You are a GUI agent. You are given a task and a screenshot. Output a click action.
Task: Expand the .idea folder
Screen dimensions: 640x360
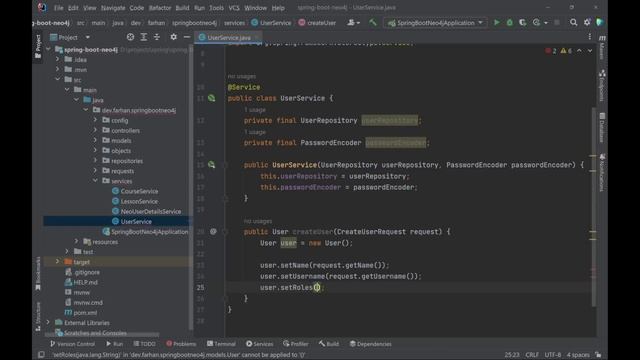pyautogui.click(x=58, y=59)
